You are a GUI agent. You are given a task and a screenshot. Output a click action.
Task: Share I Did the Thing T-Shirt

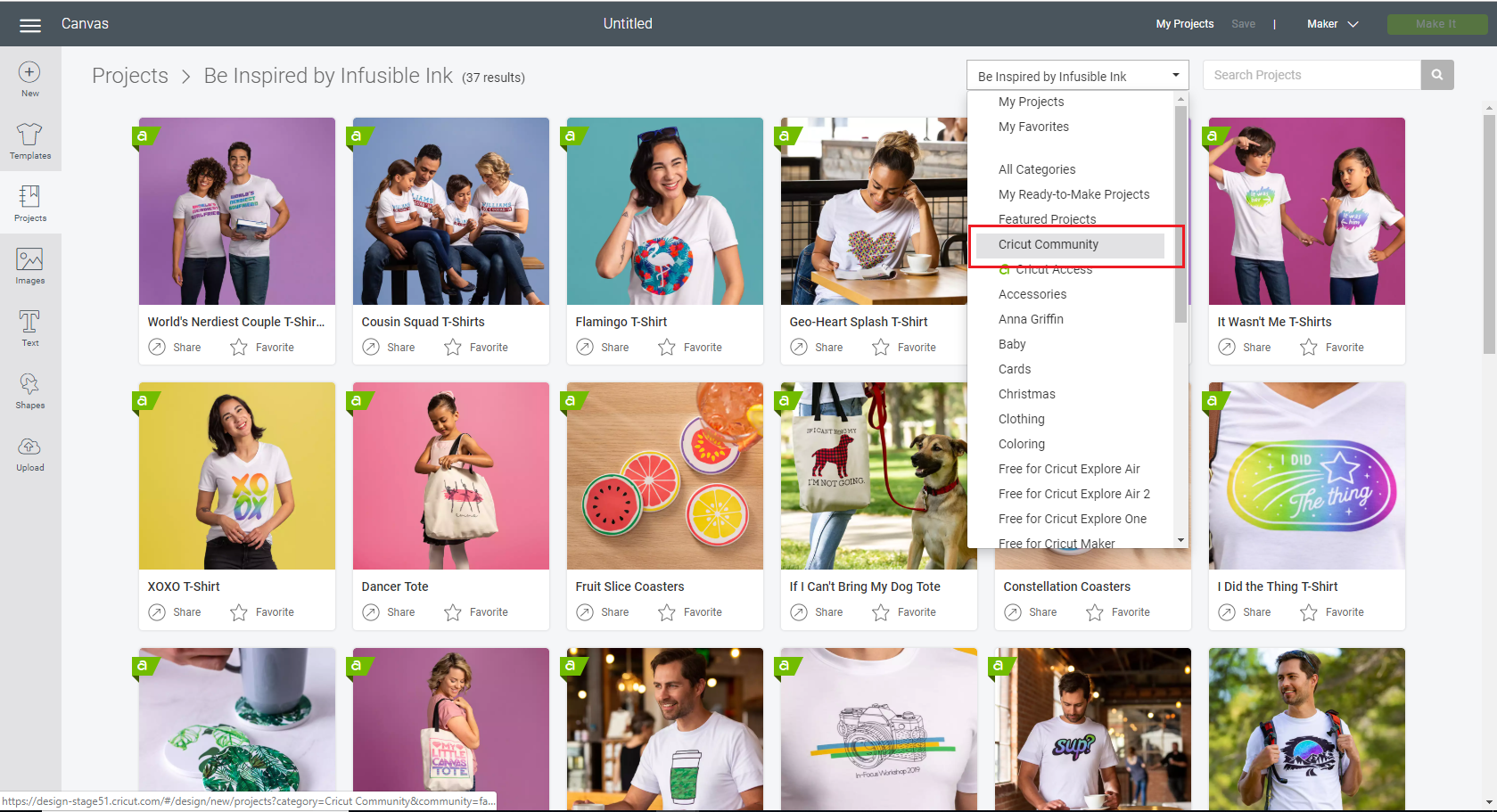(x=1245, y=612)
